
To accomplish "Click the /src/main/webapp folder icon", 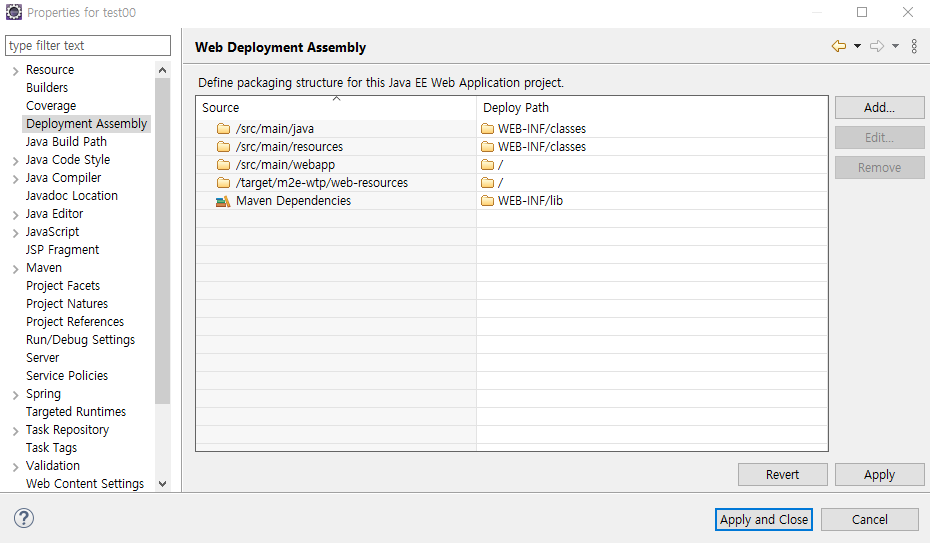I will (223, 165).
